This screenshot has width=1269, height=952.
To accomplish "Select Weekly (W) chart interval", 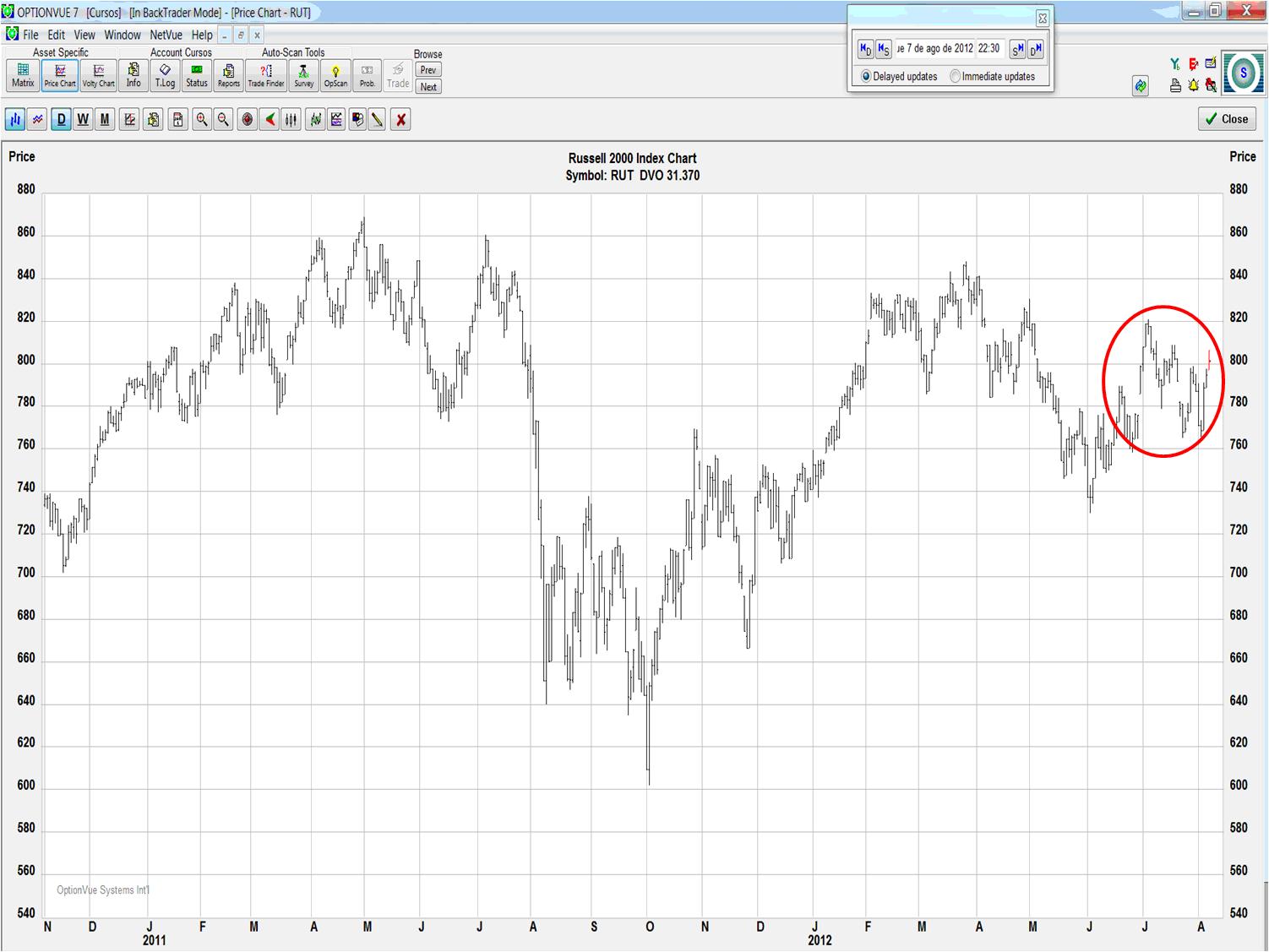I will click(83, 120).
